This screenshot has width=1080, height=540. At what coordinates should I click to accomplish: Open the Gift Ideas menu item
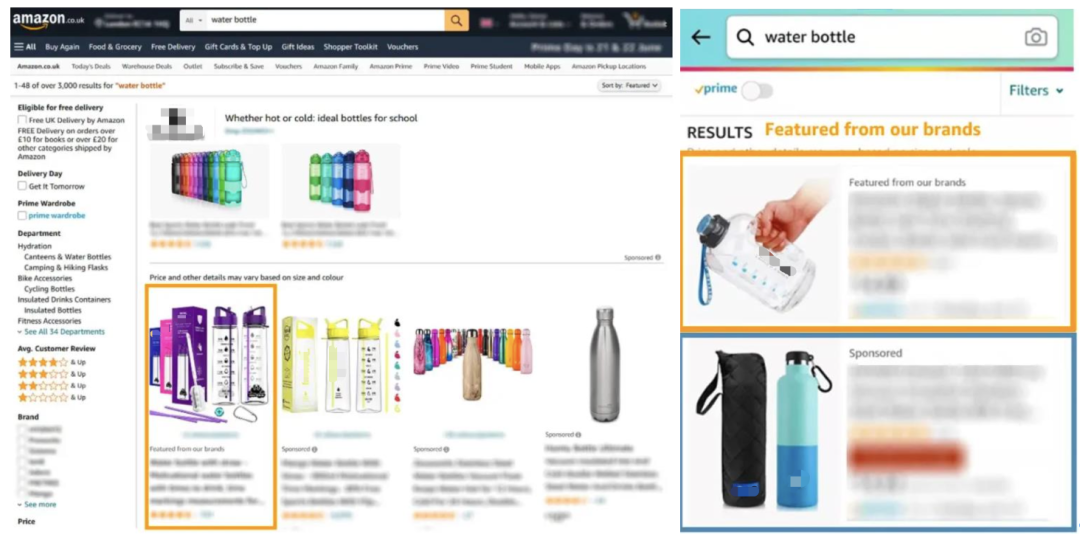[298, 47]
